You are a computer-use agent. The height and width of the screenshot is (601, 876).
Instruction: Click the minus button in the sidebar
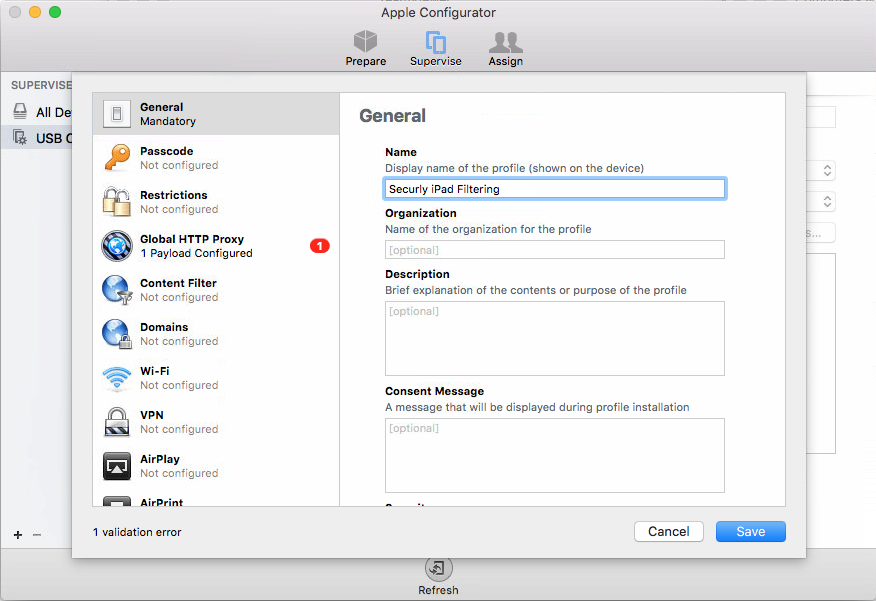(37, 535)
